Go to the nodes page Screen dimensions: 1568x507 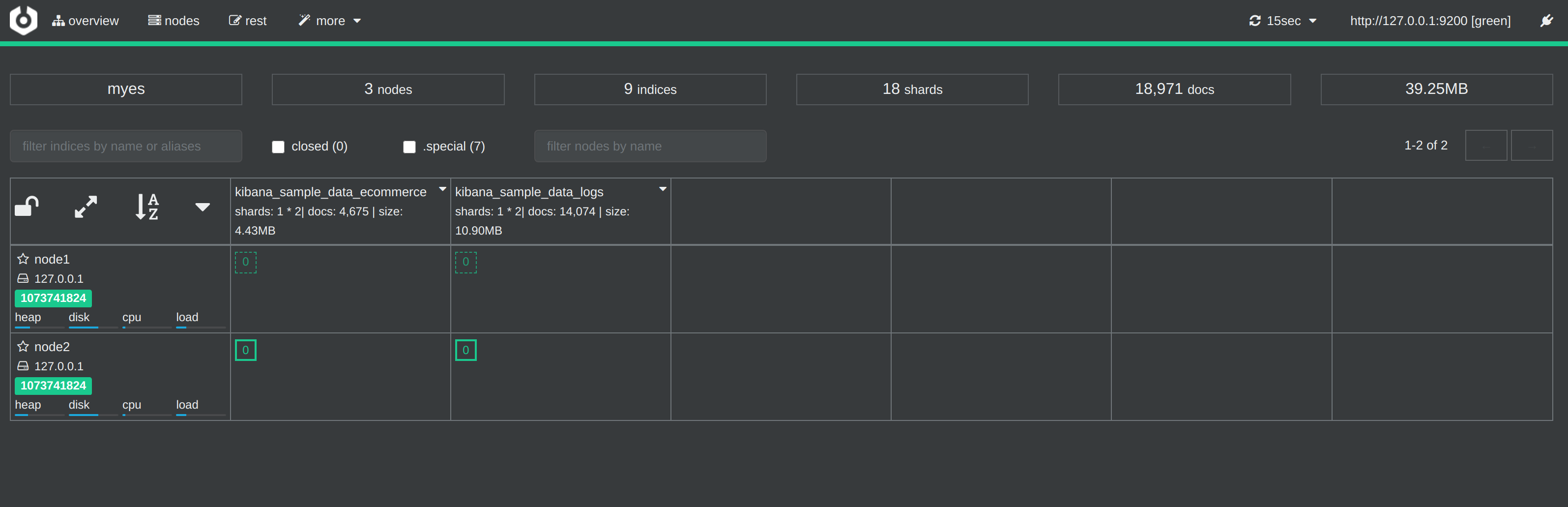[x=174, y=21]
